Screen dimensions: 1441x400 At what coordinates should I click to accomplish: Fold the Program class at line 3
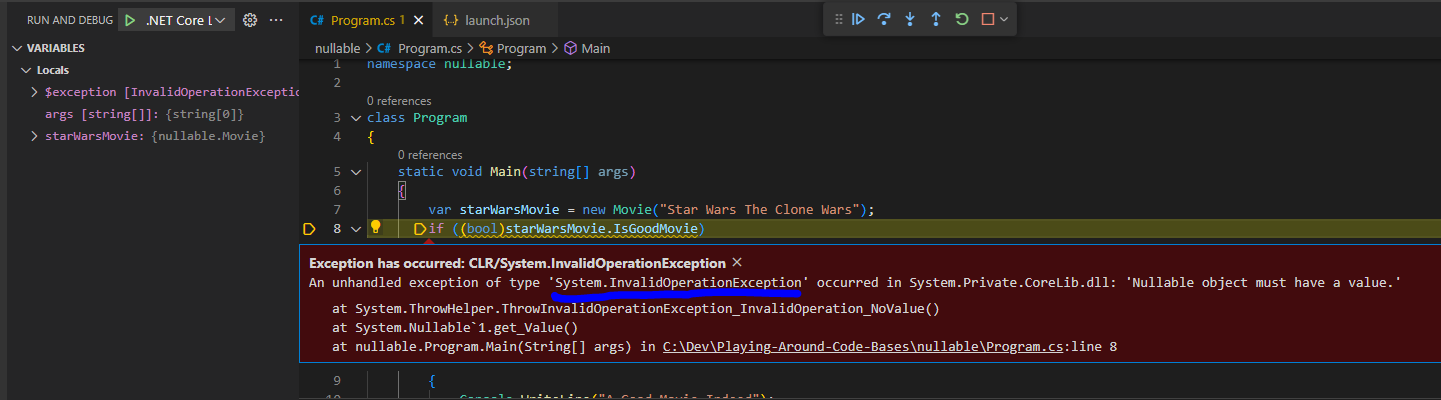point(356,118)
